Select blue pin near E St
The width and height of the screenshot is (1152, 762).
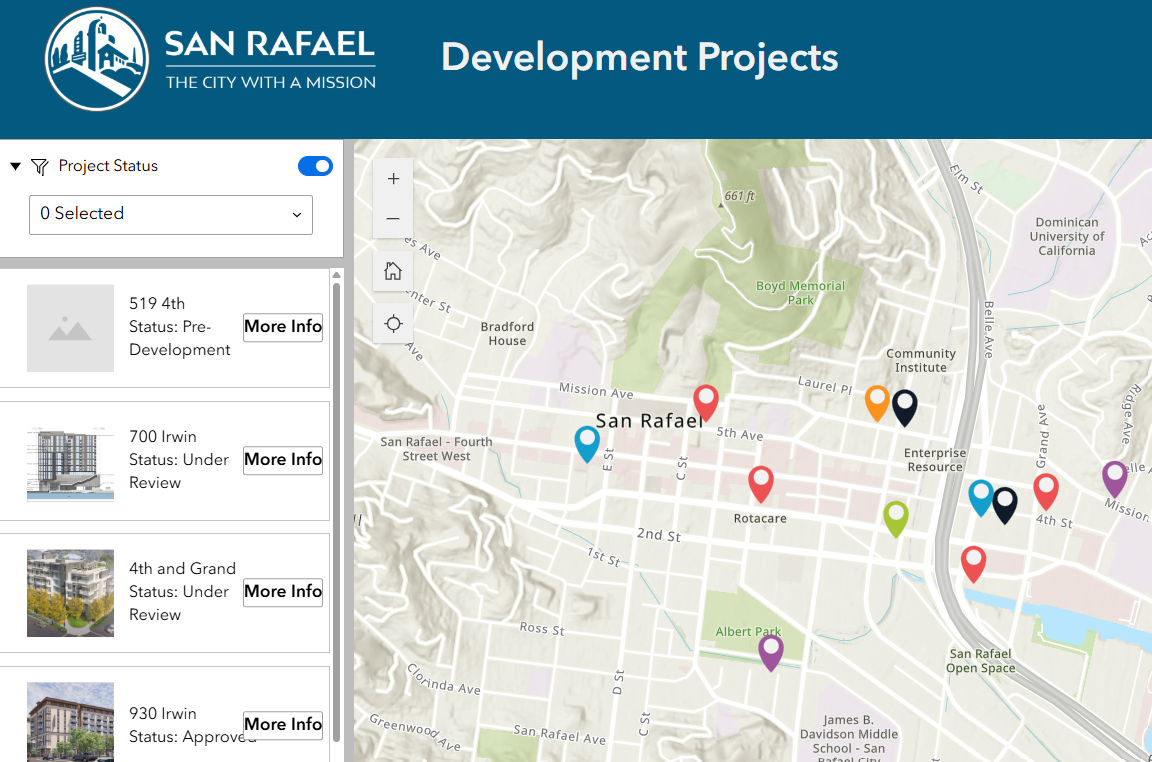(587, 445)
